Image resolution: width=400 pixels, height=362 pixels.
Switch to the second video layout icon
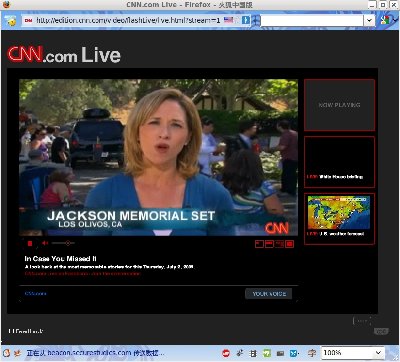[x=269, y=244]
